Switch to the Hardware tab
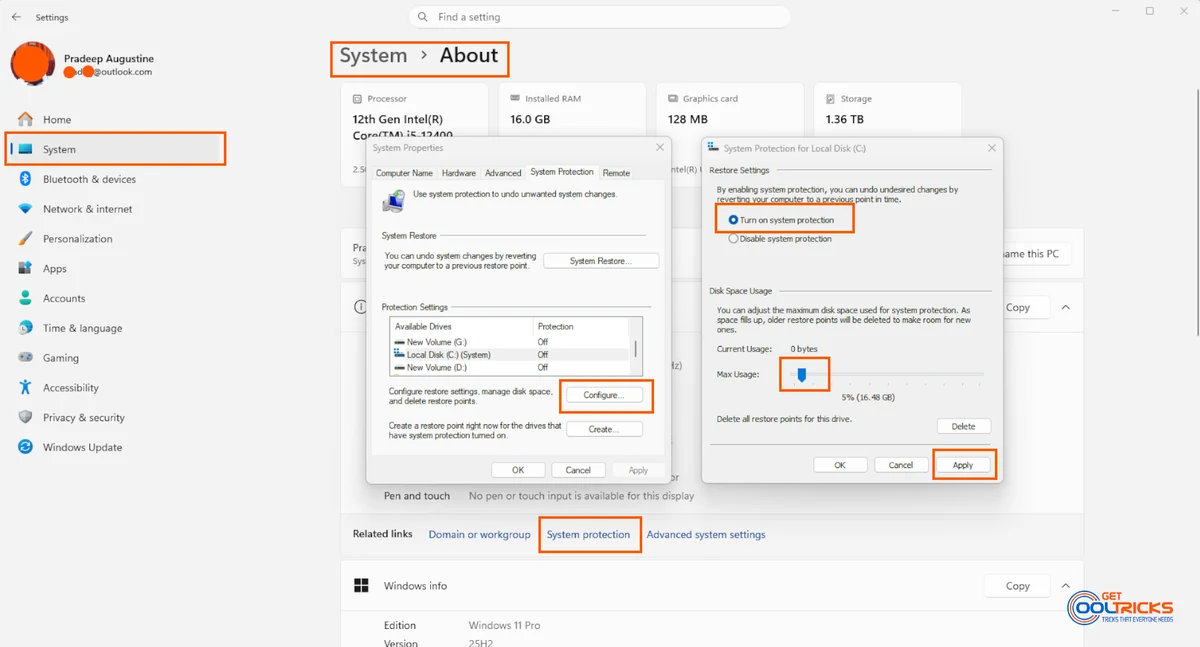Viewport: 1200px width, 647px height. (x=459, y=173)
